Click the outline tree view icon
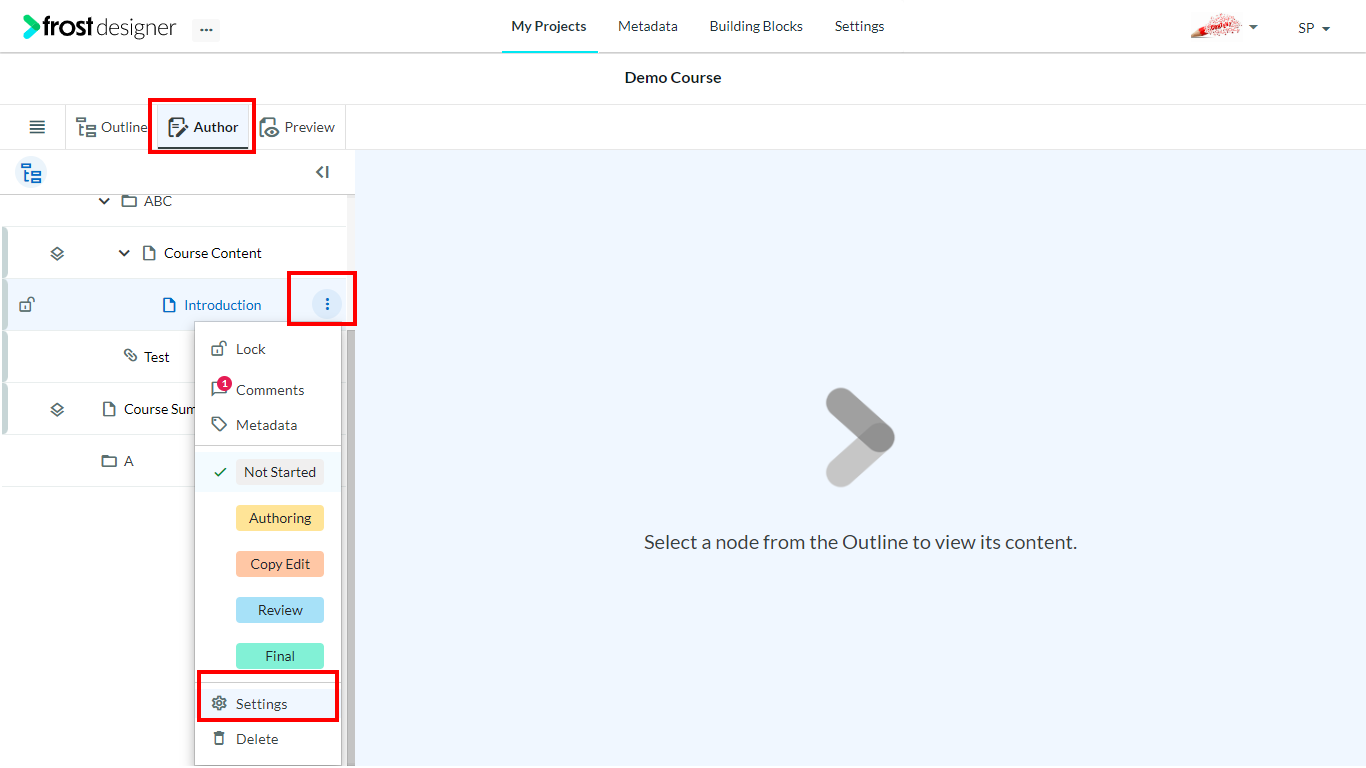Viewport: 1366px width, 768px height. pyautogui.click(x=32, y=173)
